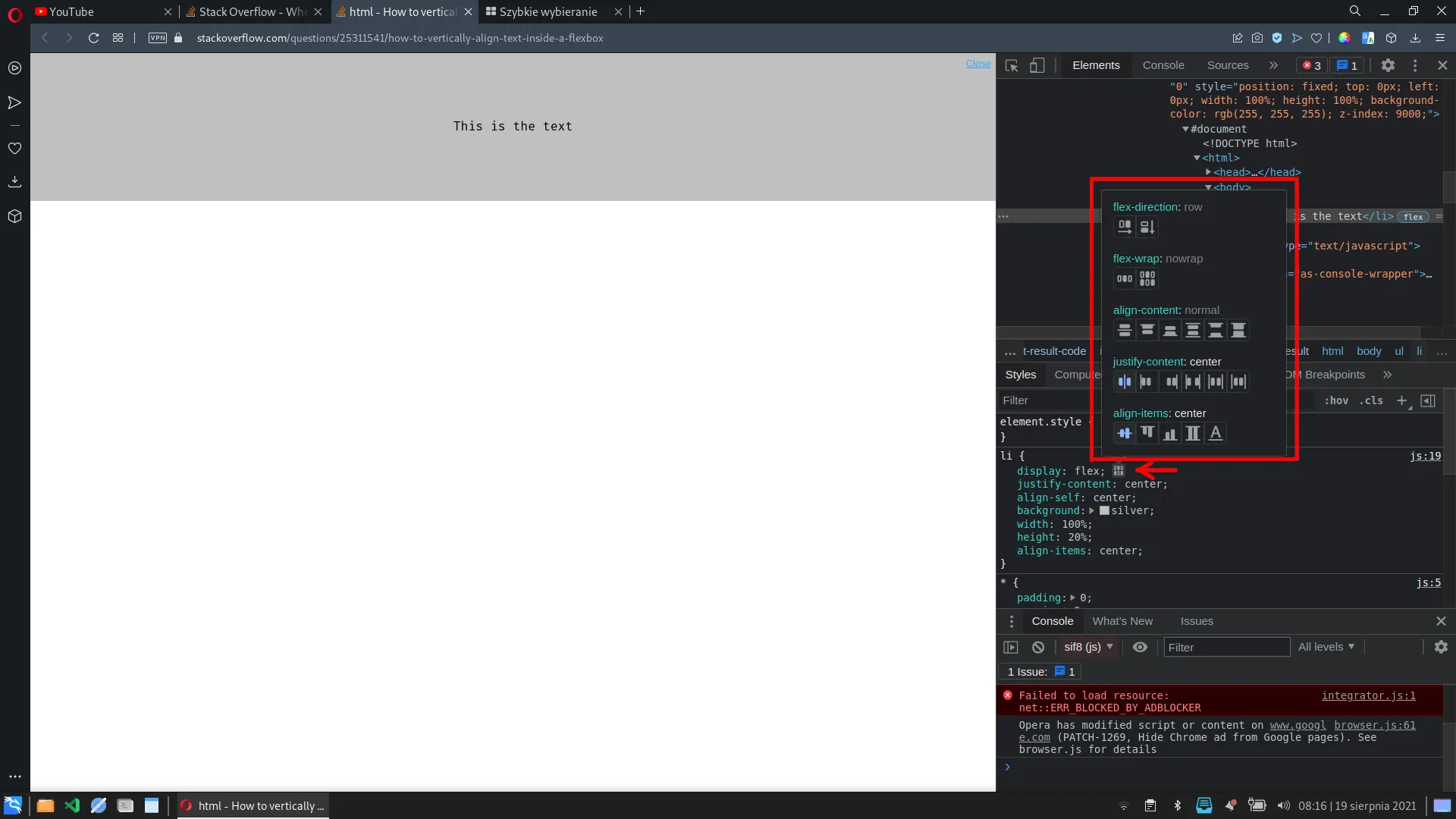Click the Close link on the snippet

(978, 64)
